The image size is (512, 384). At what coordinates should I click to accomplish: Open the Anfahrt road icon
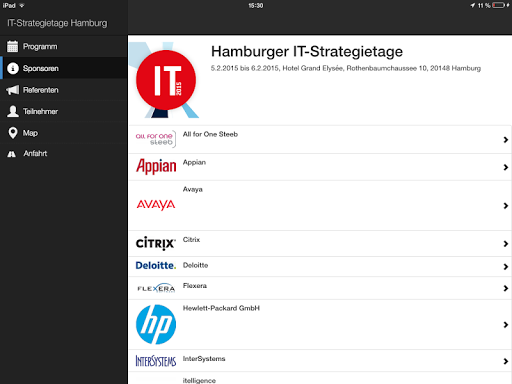click(12, 154)
